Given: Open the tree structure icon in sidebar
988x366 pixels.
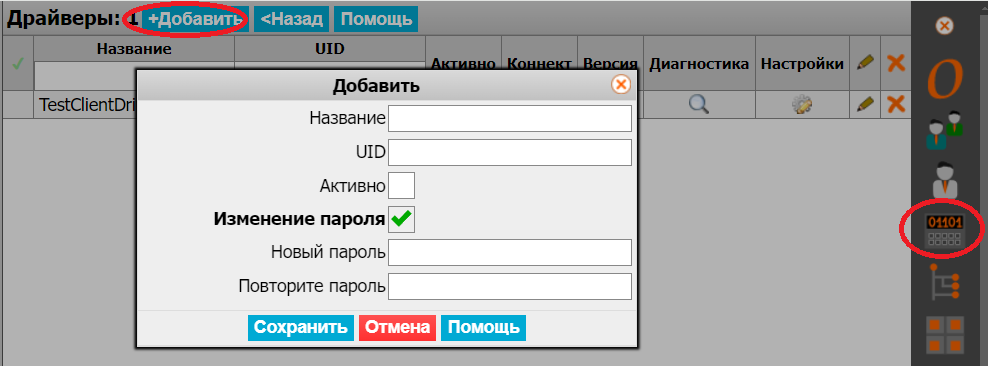Looking at the screenshot, I should tap(945, 282).
